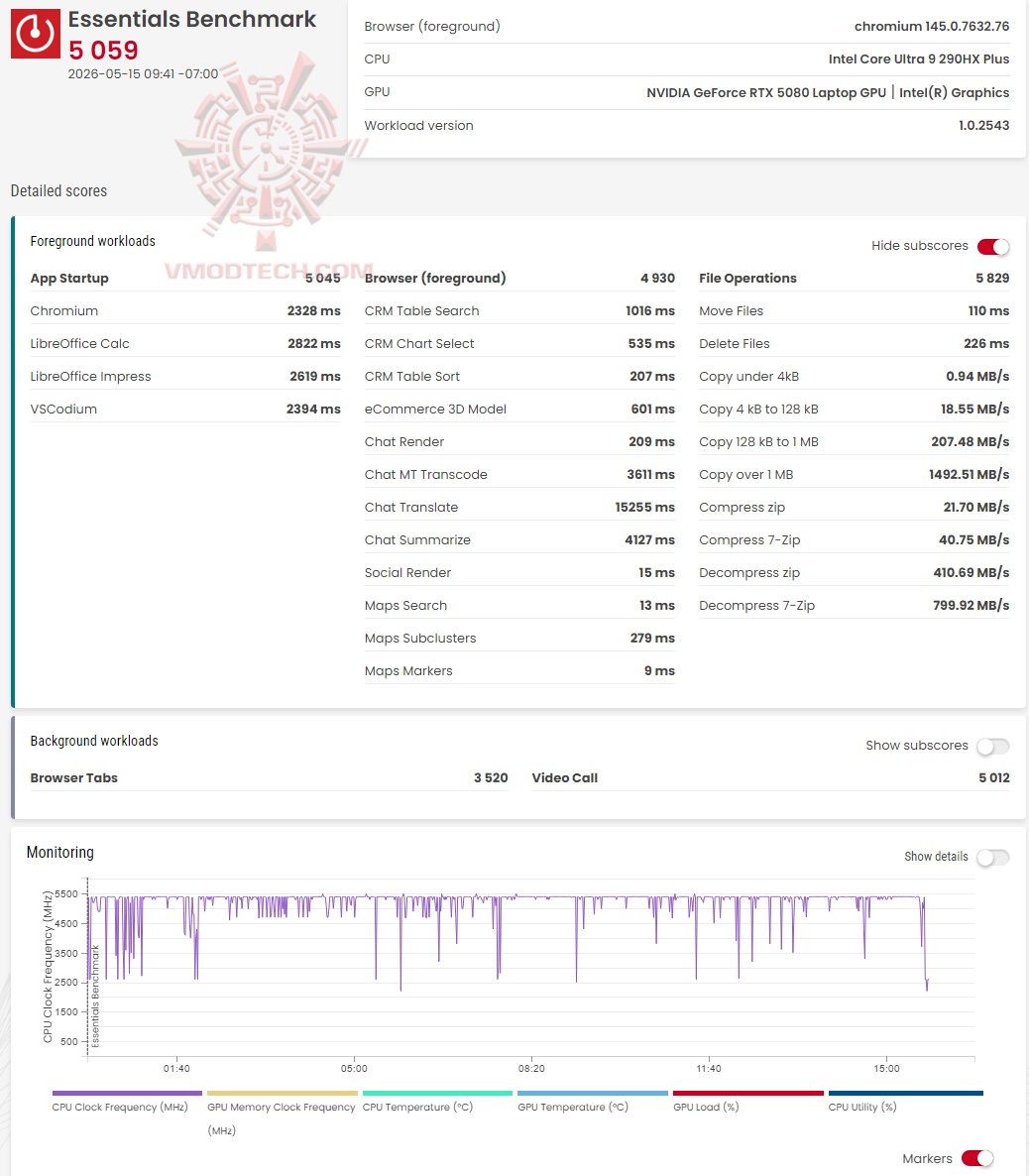Image resolution: width=1029 pixels, height=1176 pixels.
Task: Click the Maps Markers row
Action: [519, 671]
